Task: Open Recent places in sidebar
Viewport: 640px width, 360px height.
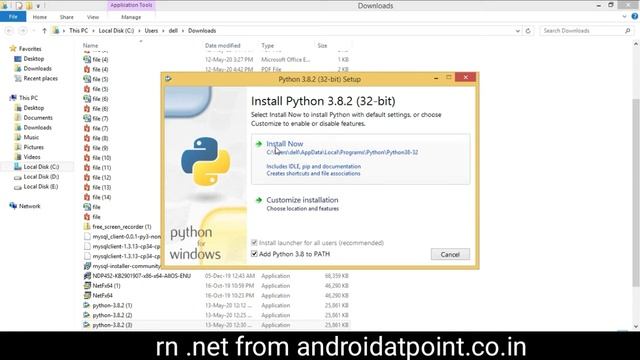Action: [40, 78]
